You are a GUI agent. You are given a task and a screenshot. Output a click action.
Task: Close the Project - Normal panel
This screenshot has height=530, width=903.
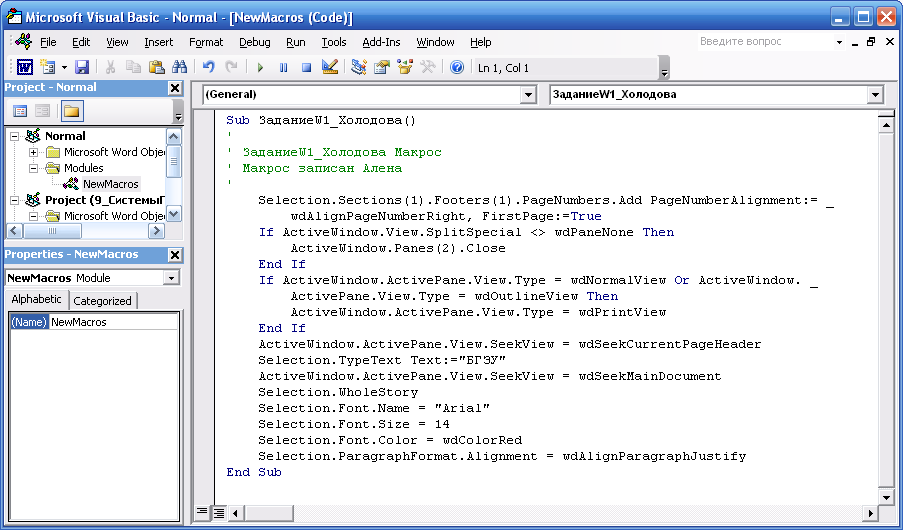pyautogui.click(x=174, y=88)
